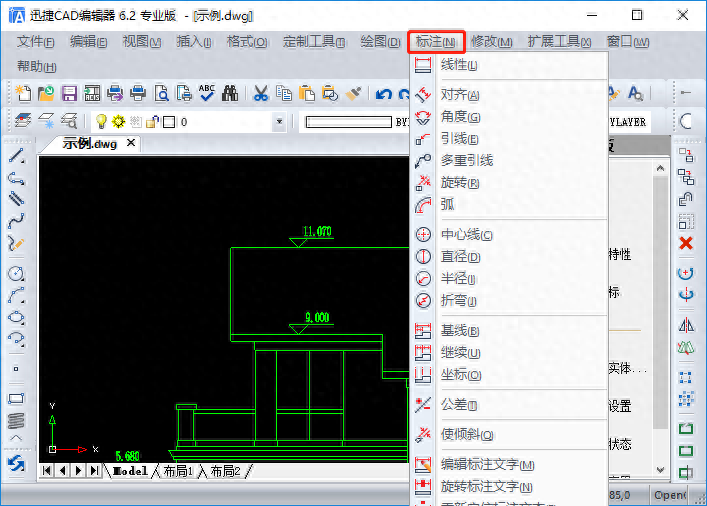This screenshot has width=707, height=506.
Task: Open the 修改 menu
Action: pos(491,42)
